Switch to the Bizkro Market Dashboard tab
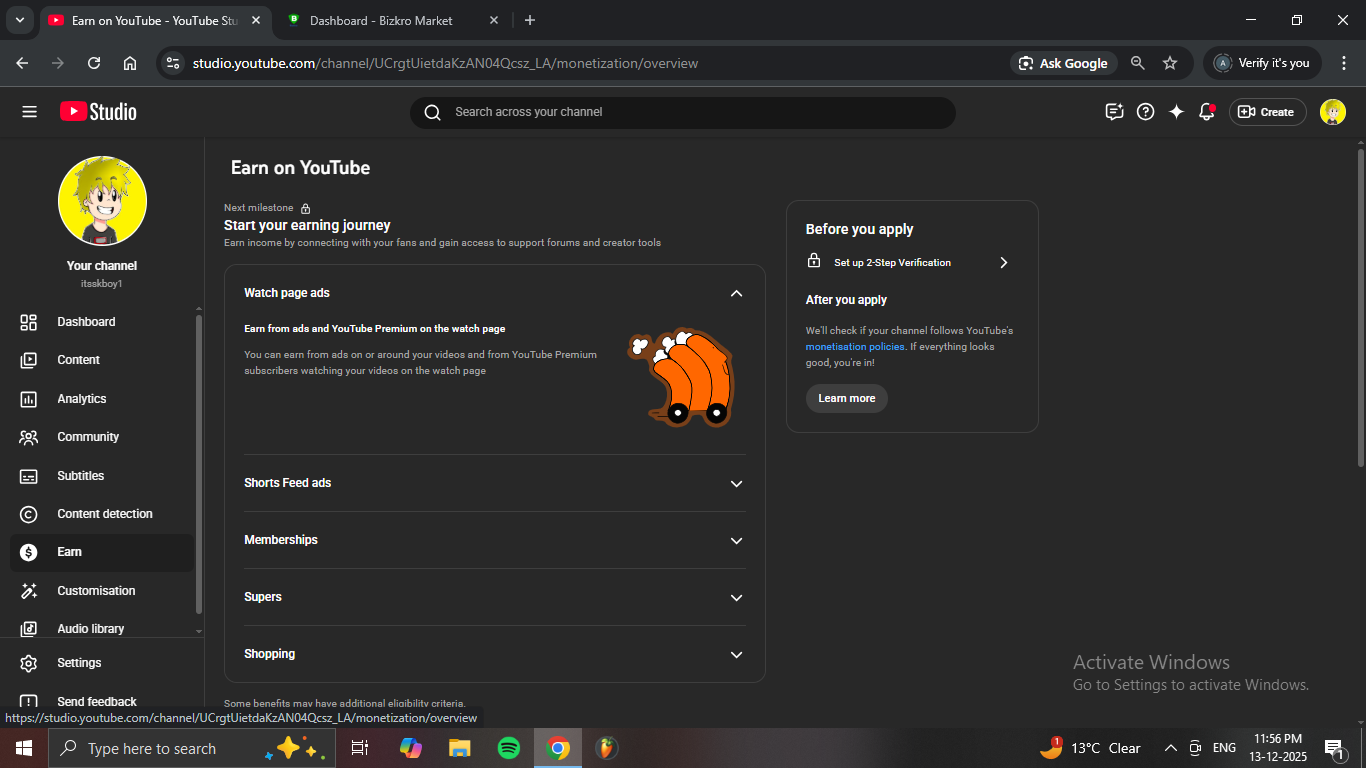 [x=380, y=20]
